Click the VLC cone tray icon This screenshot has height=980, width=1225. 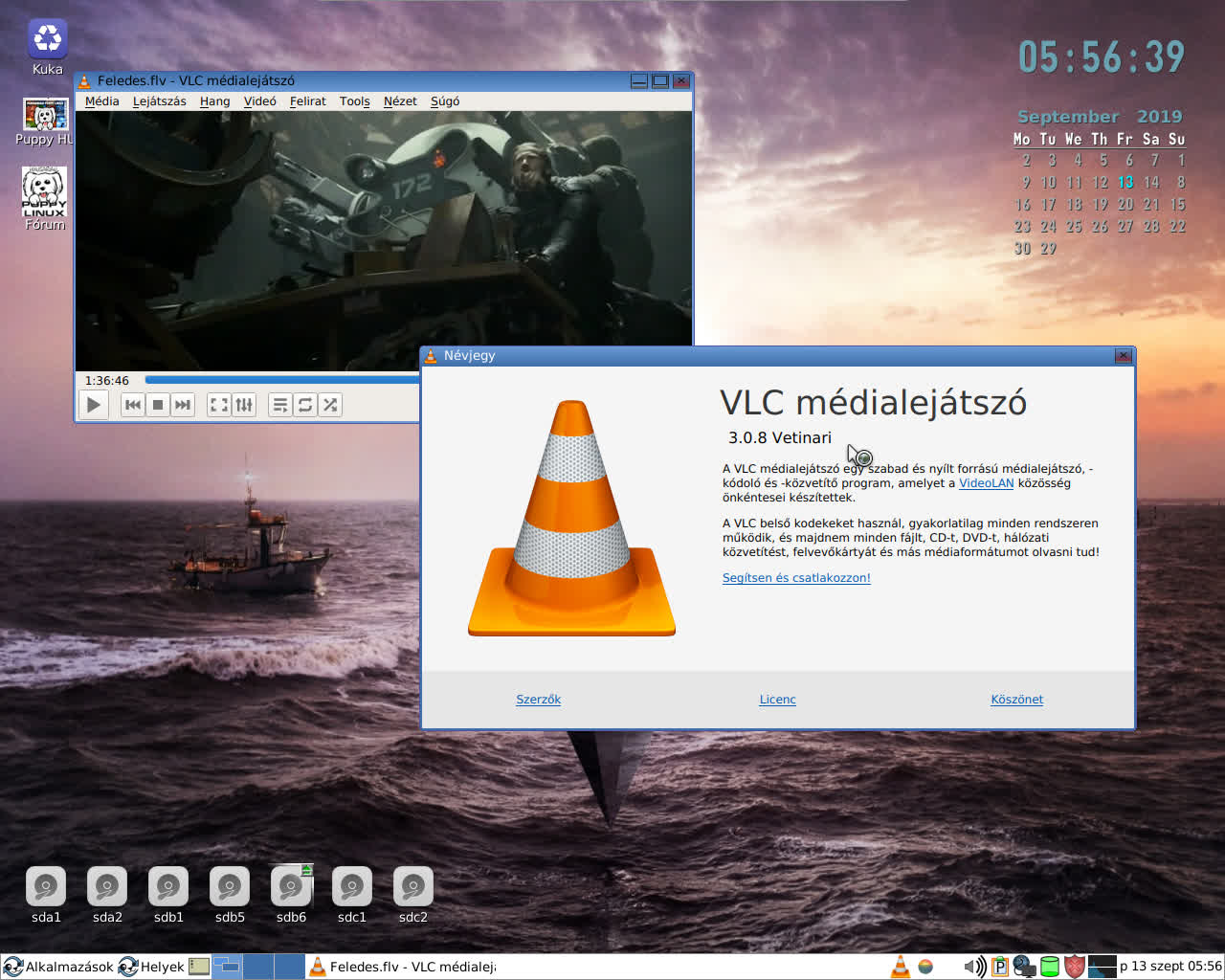click(901, 967)
